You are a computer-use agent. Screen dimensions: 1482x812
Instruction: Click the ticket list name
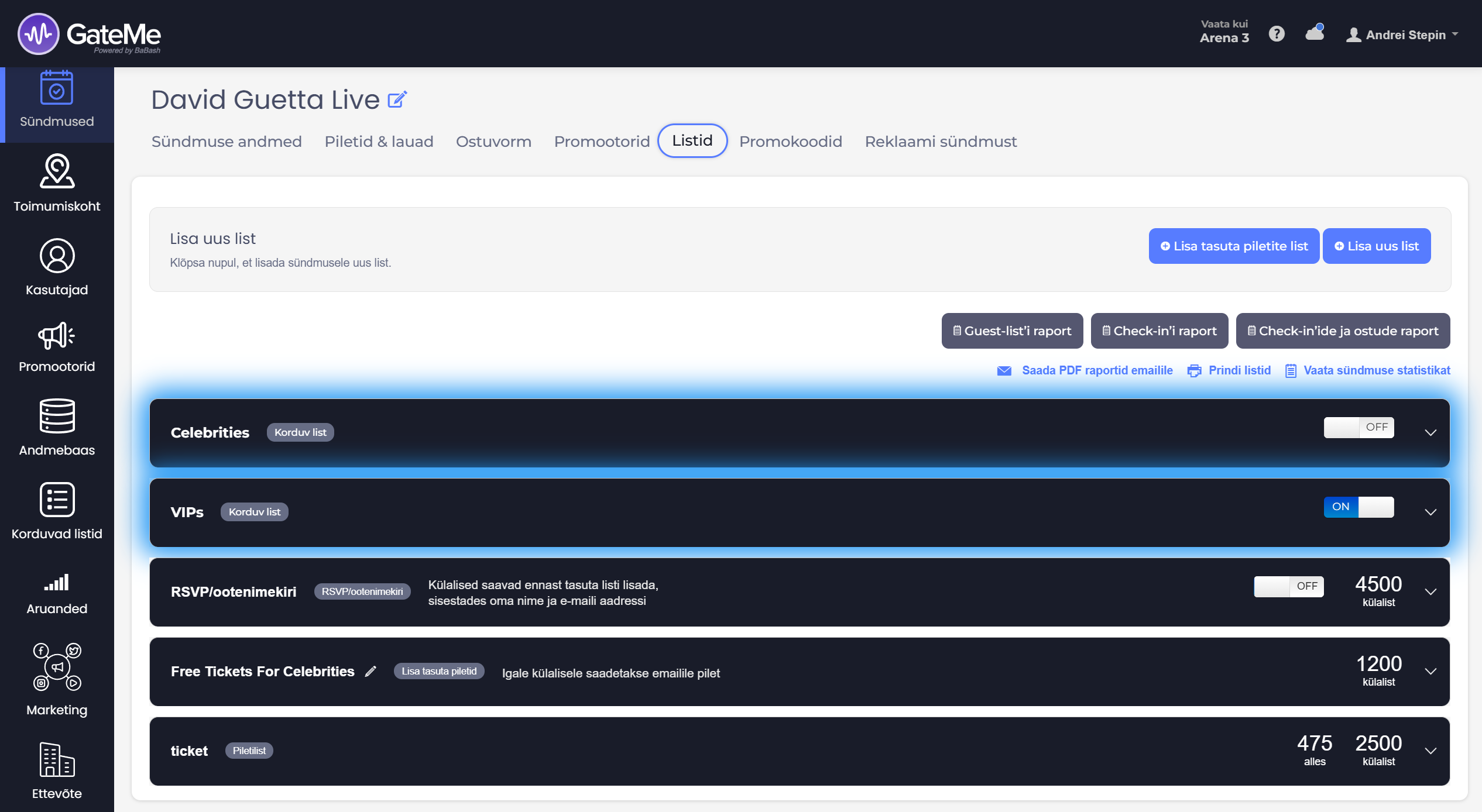tap(189, 751)
